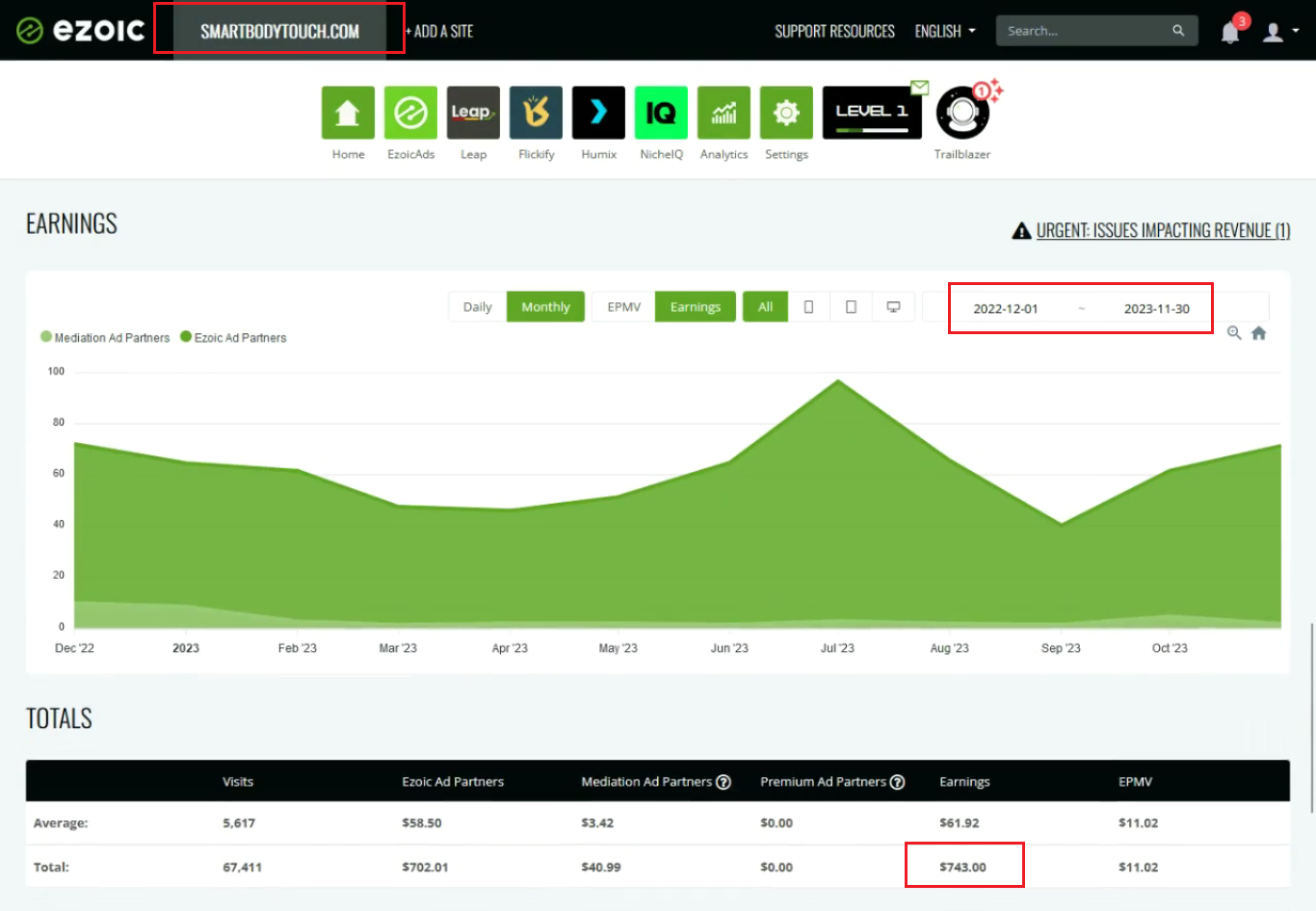The height and width of the screenshot is (911, 1316).
Task: Open the Humix icon
Action: pos(598,113)
